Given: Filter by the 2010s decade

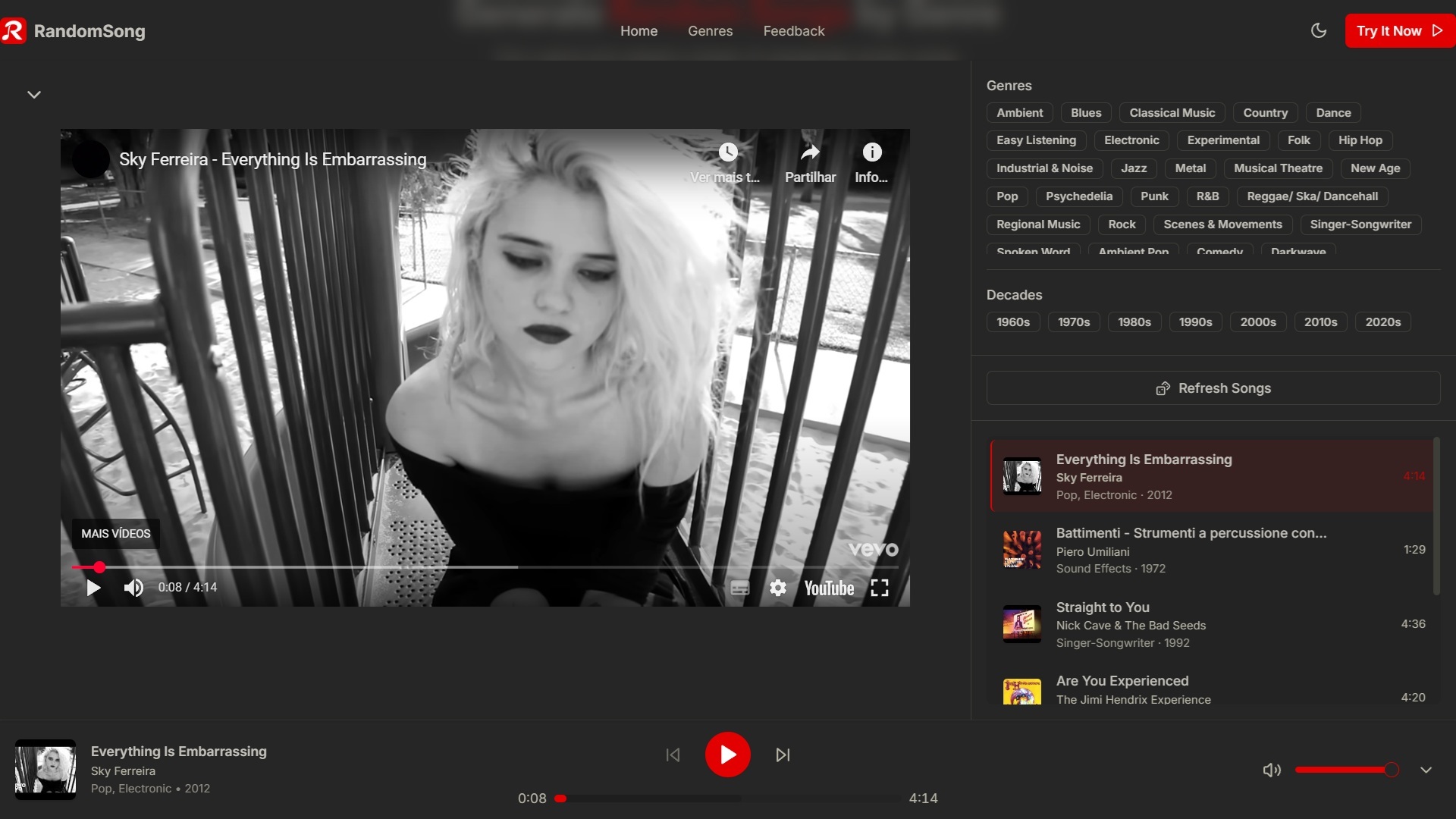Looking at the screenshot, I should (1320, 322).
